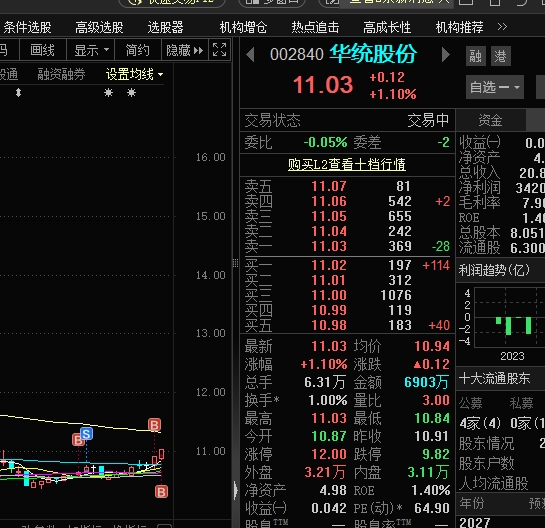The image size is (545, 528).
Task: Click the 买二 price 11.01
Action: click(x=329, y=280)
